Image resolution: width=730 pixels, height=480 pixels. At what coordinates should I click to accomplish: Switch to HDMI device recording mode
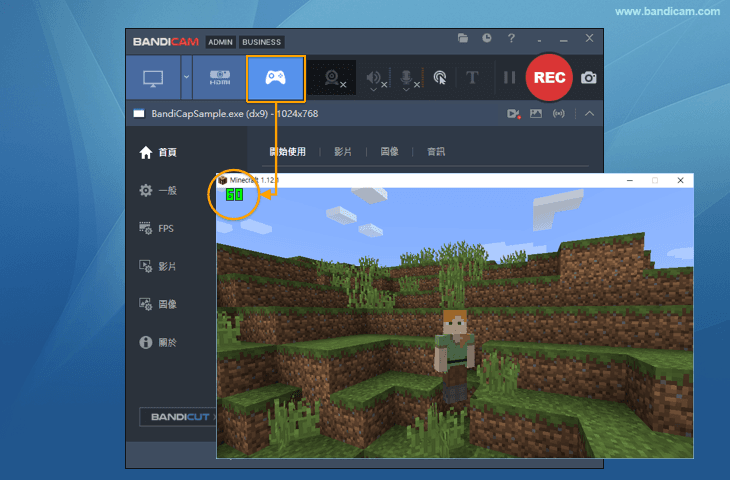[x=218, y=78]
